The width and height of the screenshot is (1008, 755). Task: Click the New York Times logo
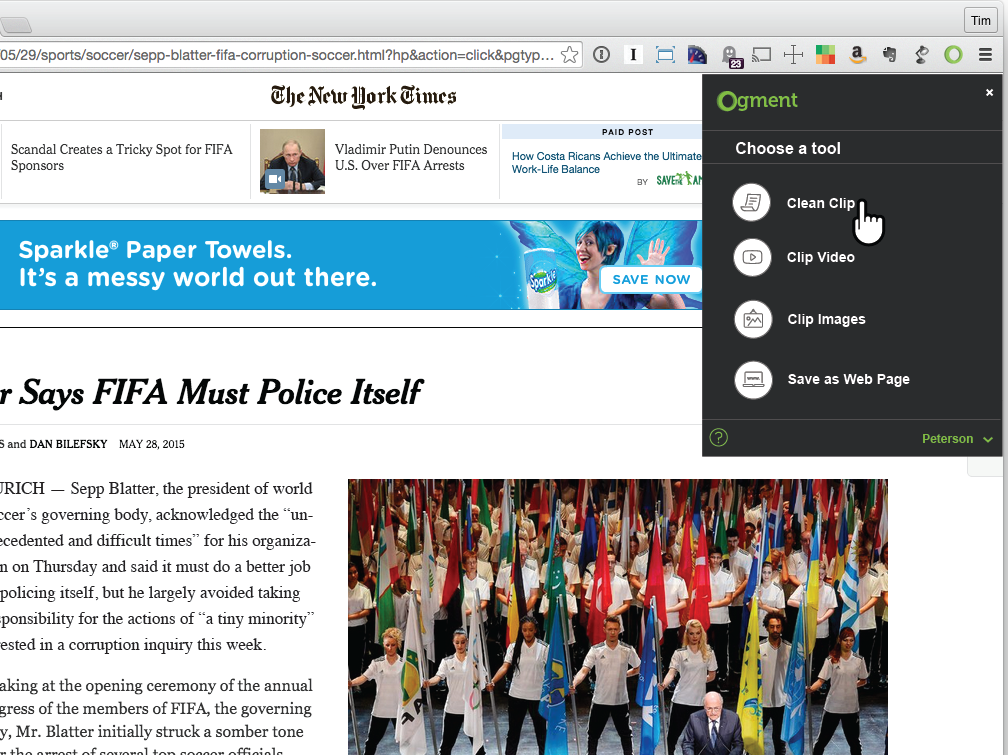[x=363, y=96]
